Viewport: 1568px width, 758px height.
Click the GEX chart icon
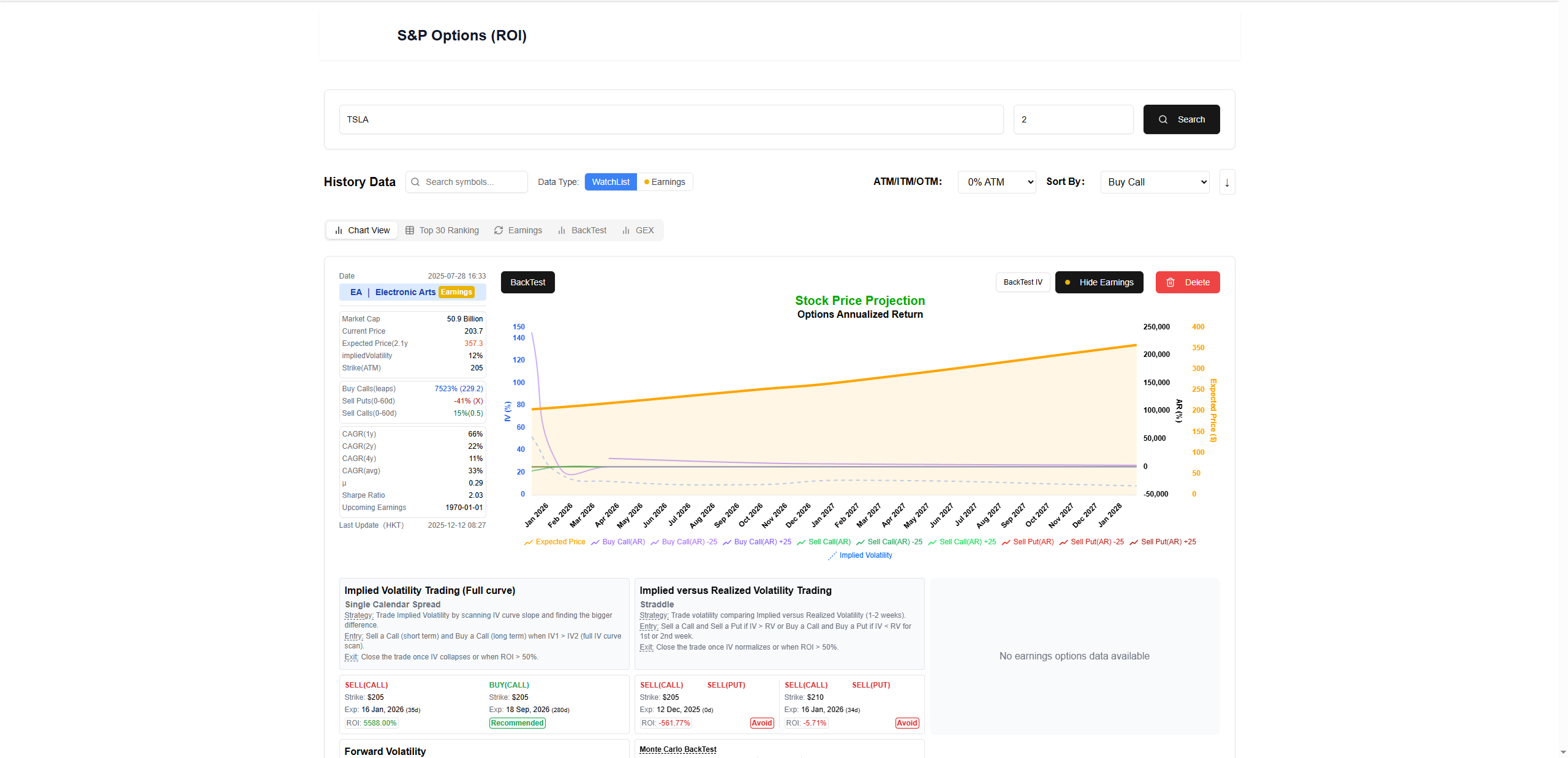coord(625,230)
